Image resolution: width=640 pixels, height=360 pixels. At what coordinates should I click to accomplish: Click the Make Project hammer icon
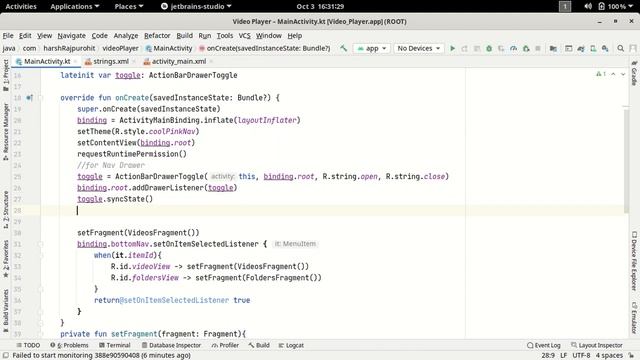tap(344, 48)
